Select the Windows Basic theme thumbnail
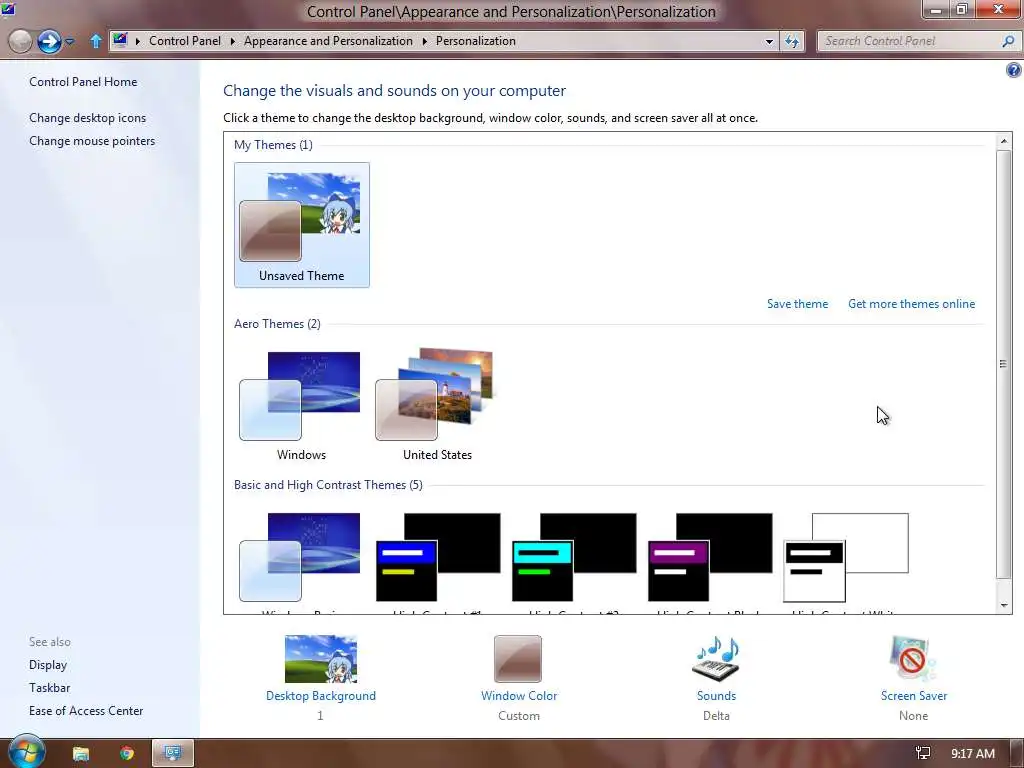This screenshot has width=1024, height=768. click(300, 558)
